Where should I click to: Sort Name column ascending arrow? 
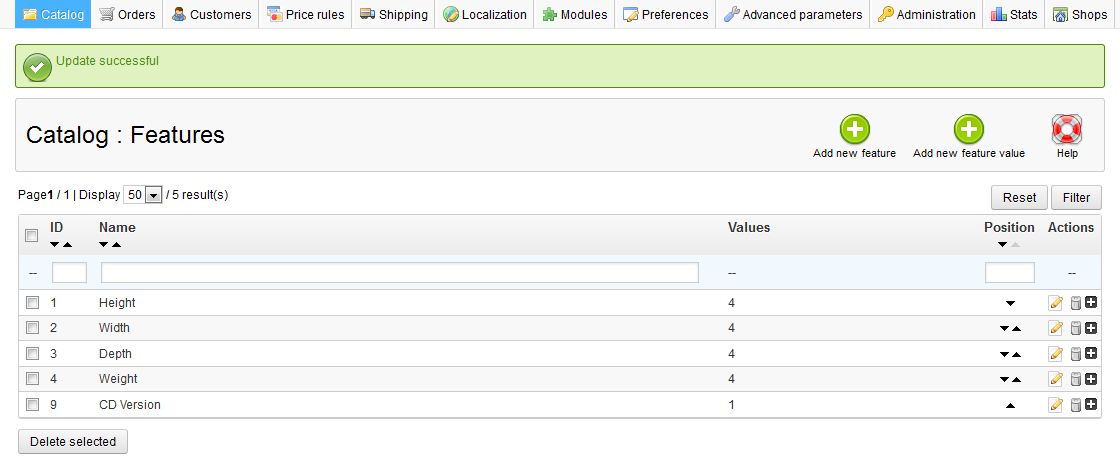coord(116,245)
